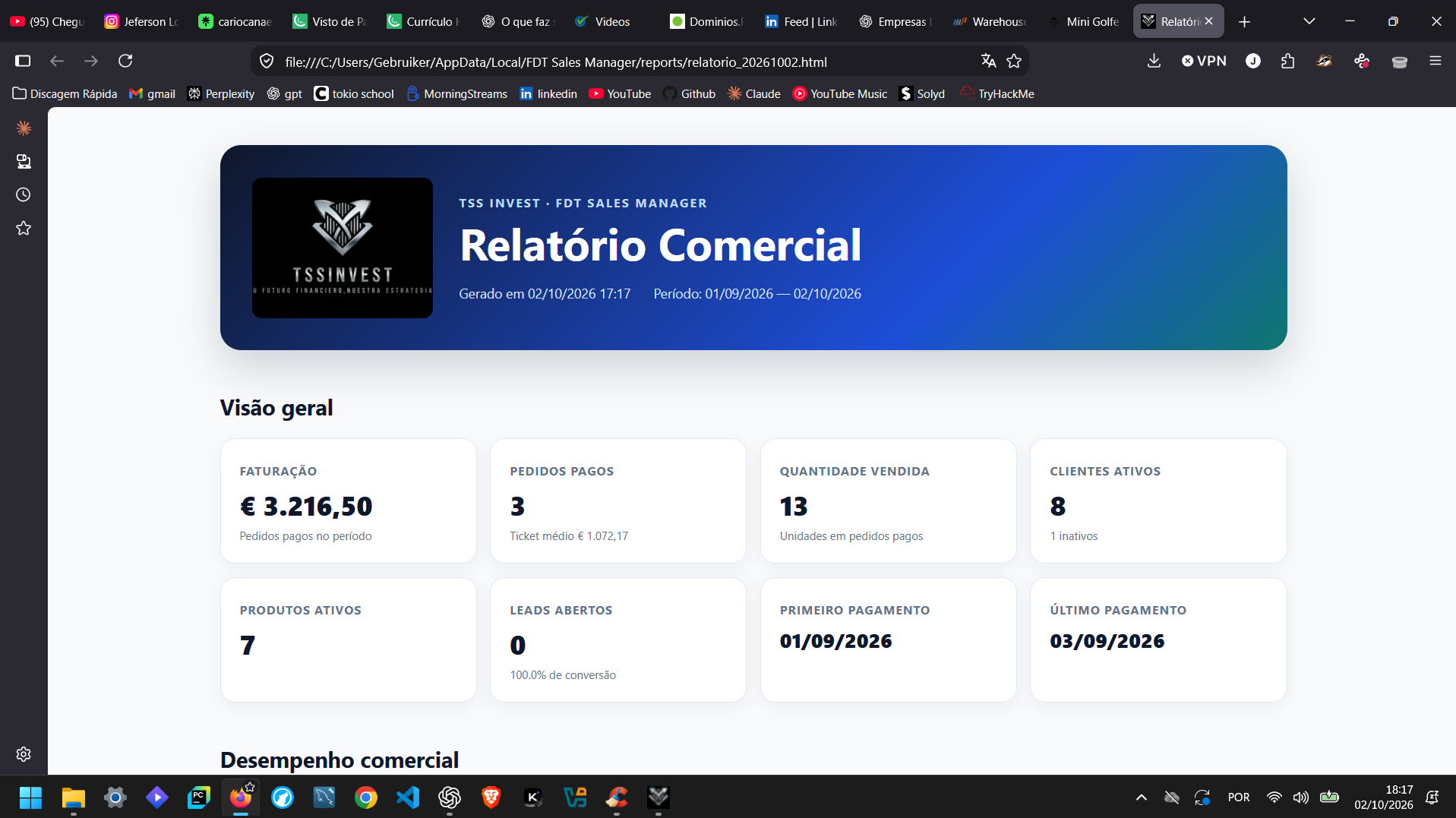
Task: Open the Zen account profile icon
Action: pyautogui.click(x=1253, y=61)
